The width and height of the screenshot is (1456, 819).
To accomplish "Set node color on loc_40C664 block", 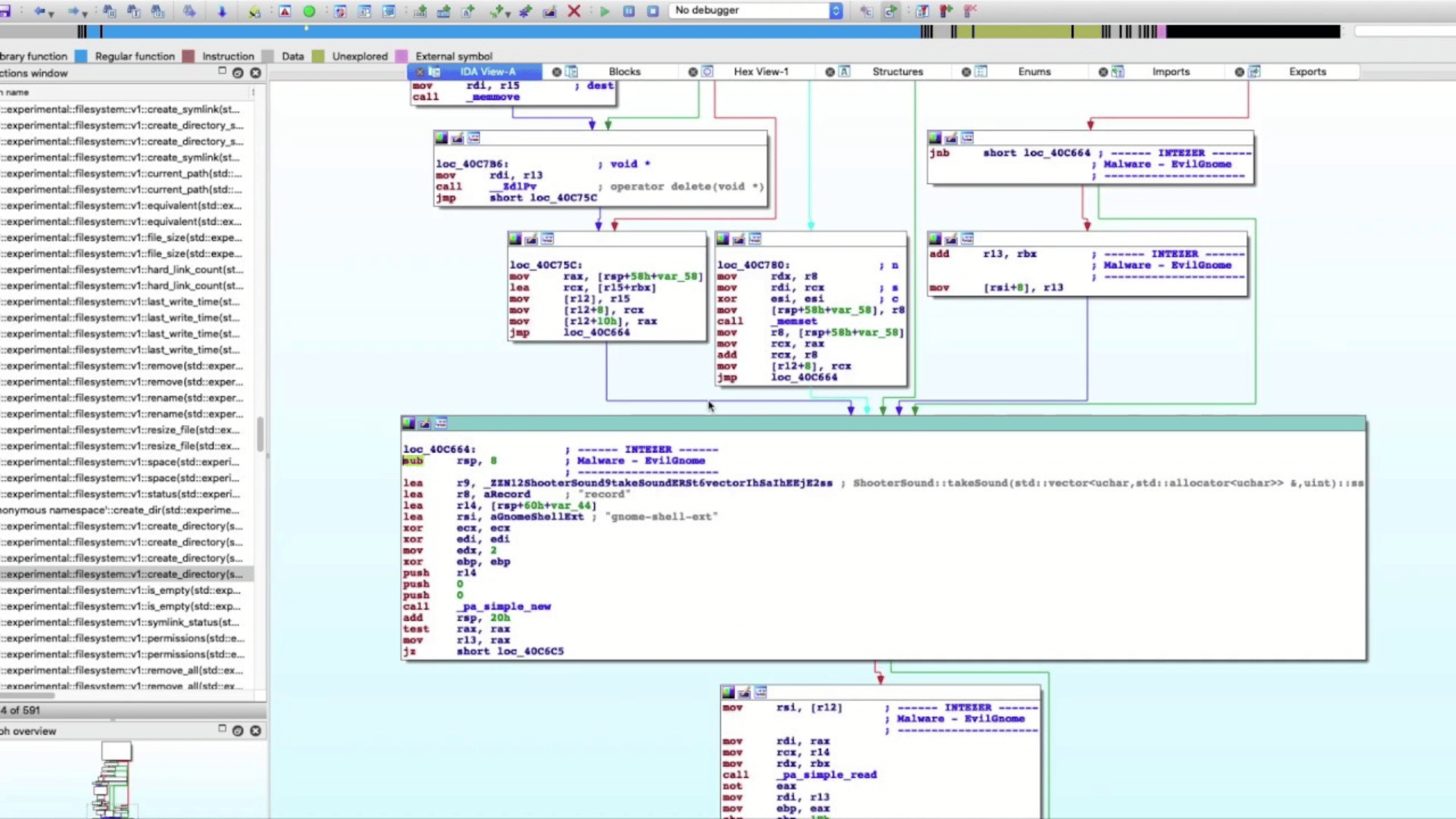I will click(x=408, y=424).
